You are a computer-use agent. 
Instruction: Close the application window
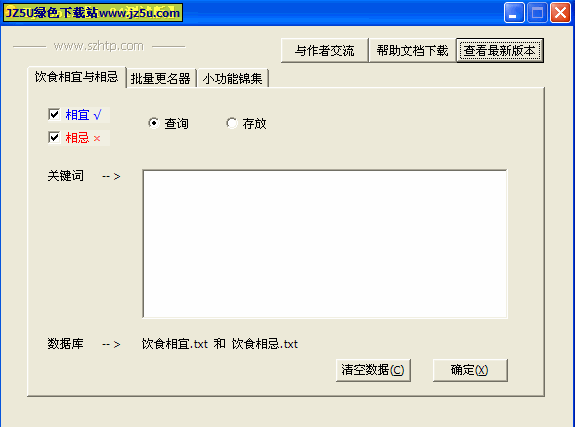560,13
